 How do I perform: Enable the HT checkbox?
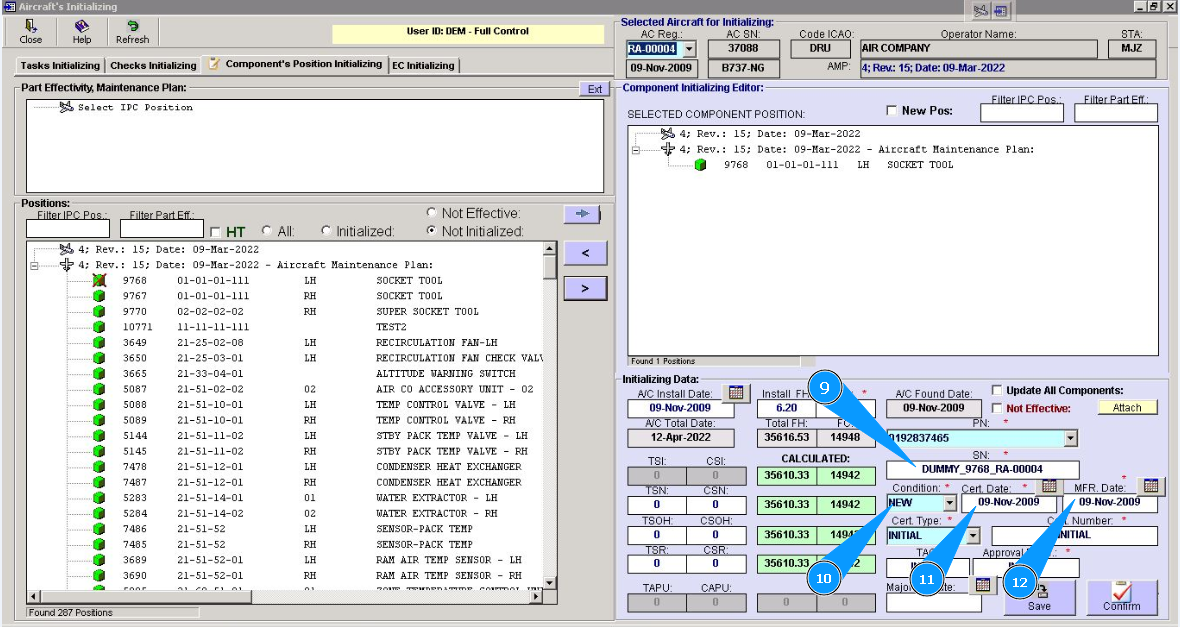point(216,232)
